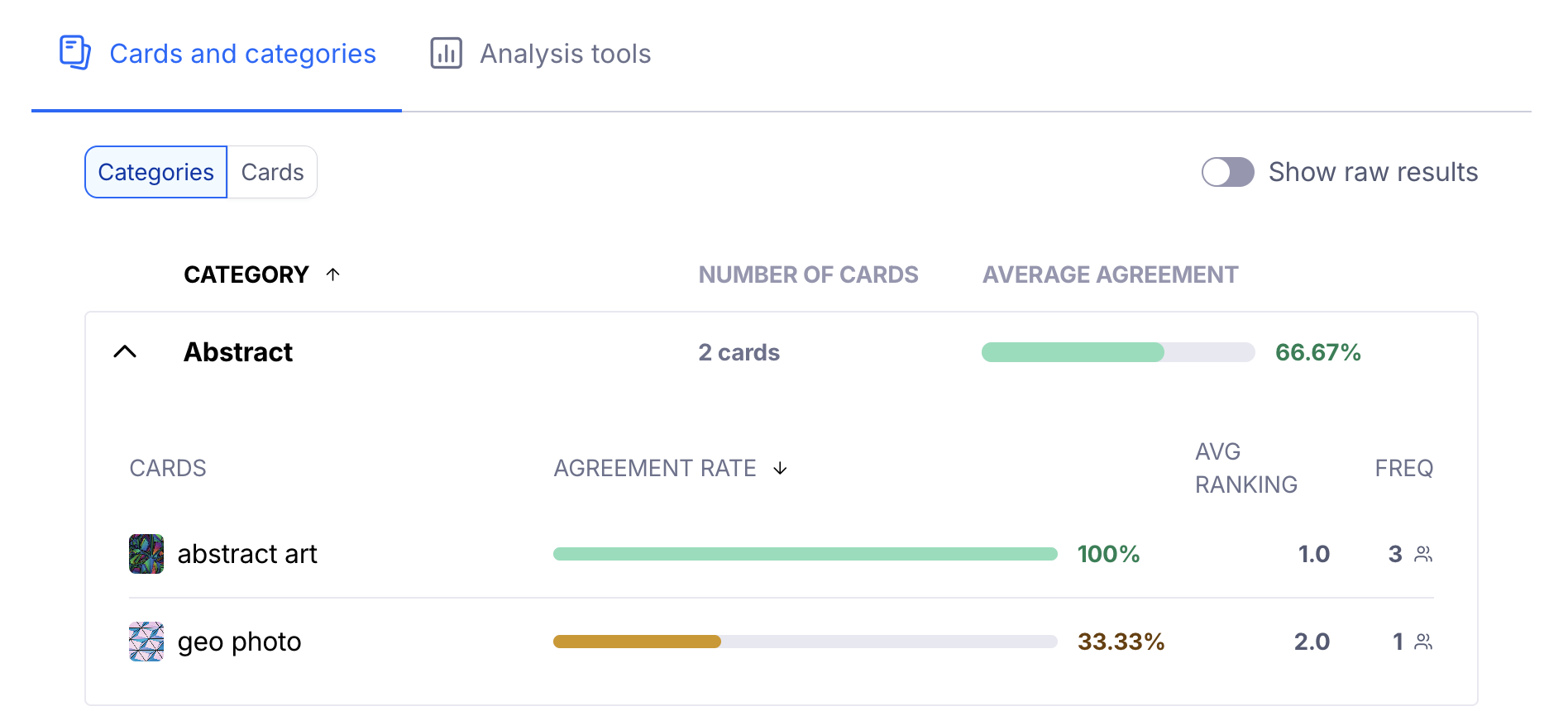Open the Cards and categories tab
This screenshot has width=1568, height=711.
pyautogui.click(x=242, y=54)
